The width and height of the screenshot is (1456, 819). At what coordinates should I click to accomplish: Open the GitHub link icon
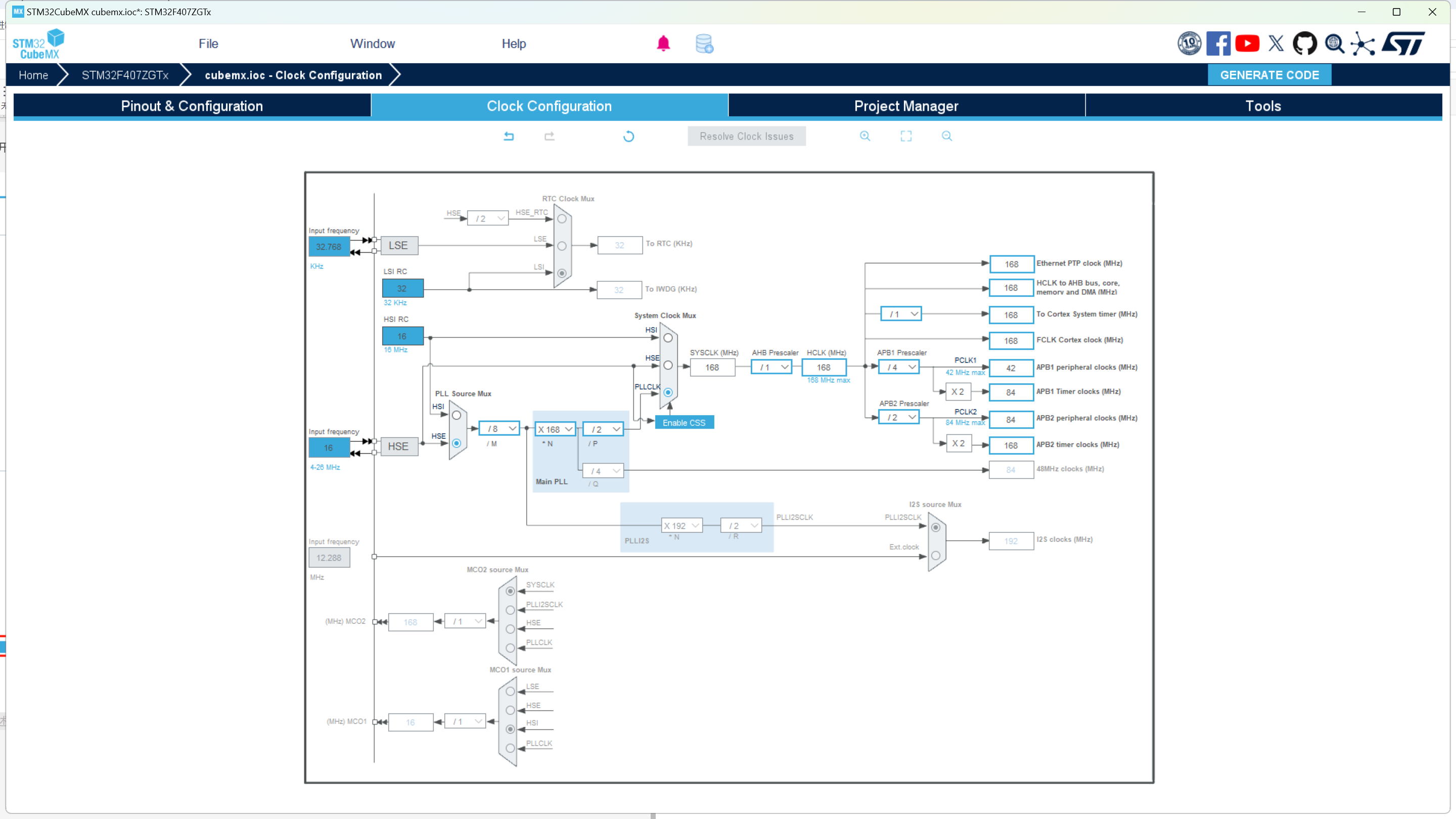tap(1304, 43)
